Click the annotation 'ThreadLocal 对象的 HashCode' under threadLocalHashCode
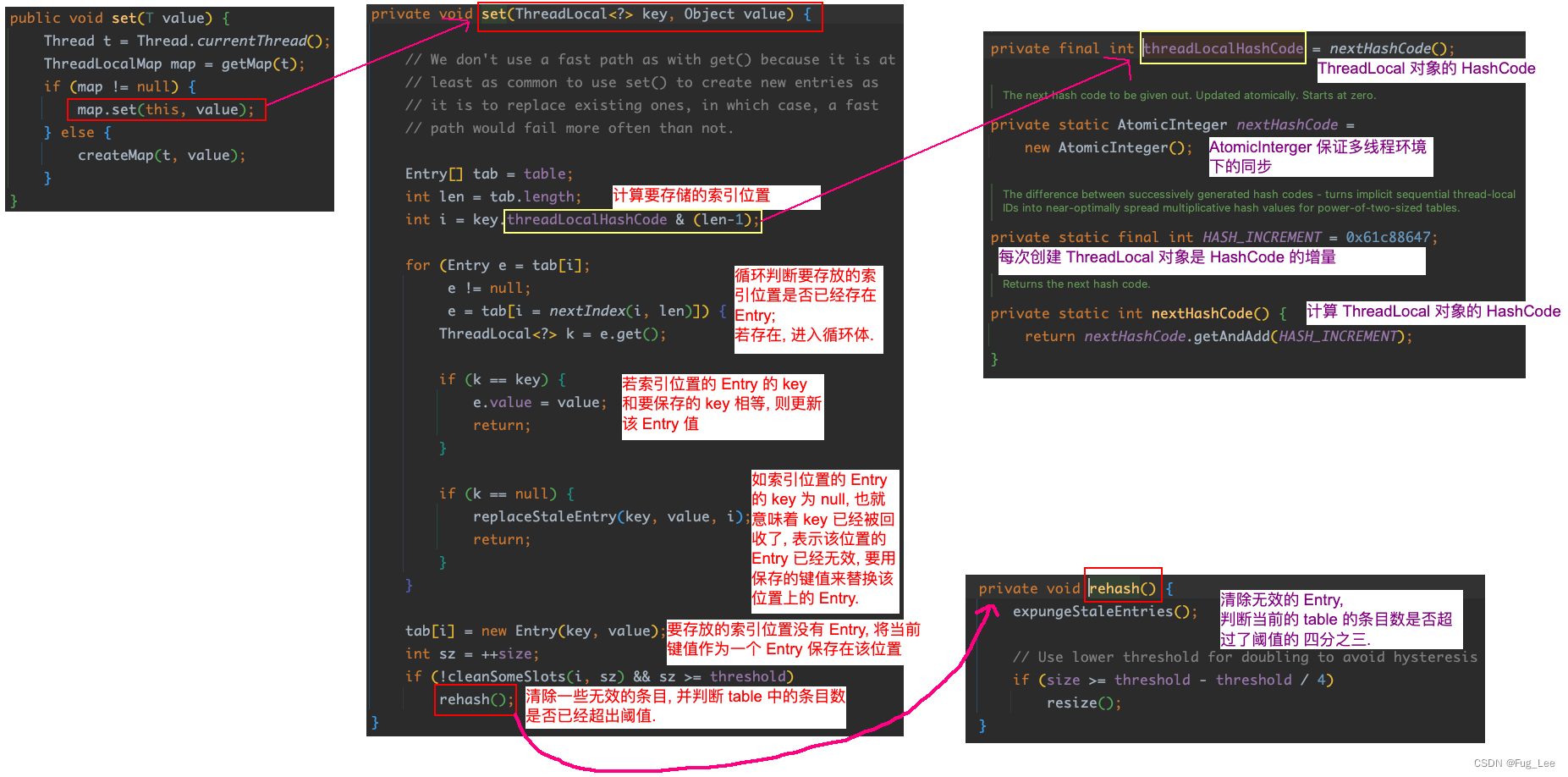 click(1427, 69)
